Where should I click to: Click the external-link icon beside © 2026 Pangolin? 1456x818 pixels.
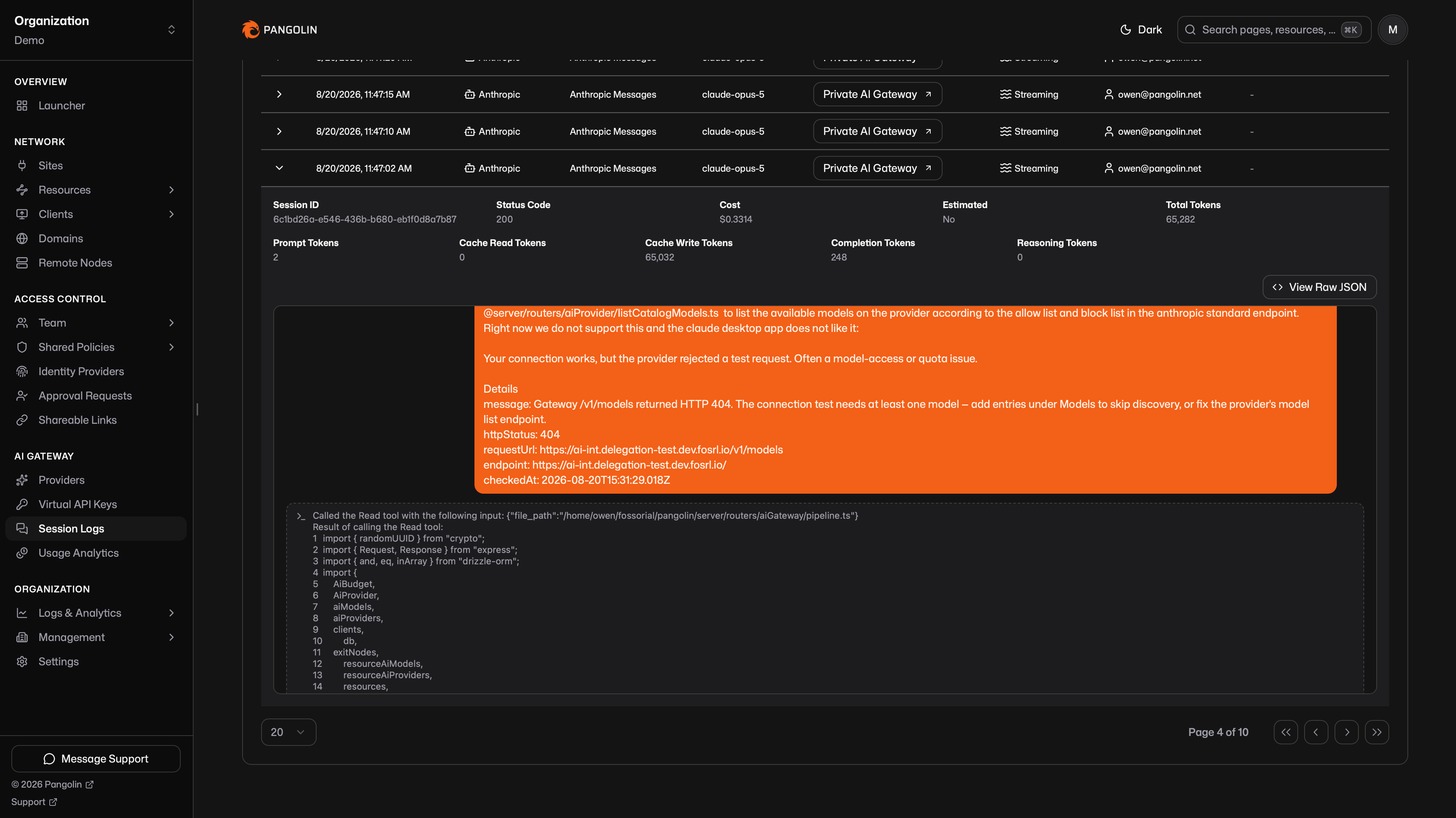(x=89, y=785)
